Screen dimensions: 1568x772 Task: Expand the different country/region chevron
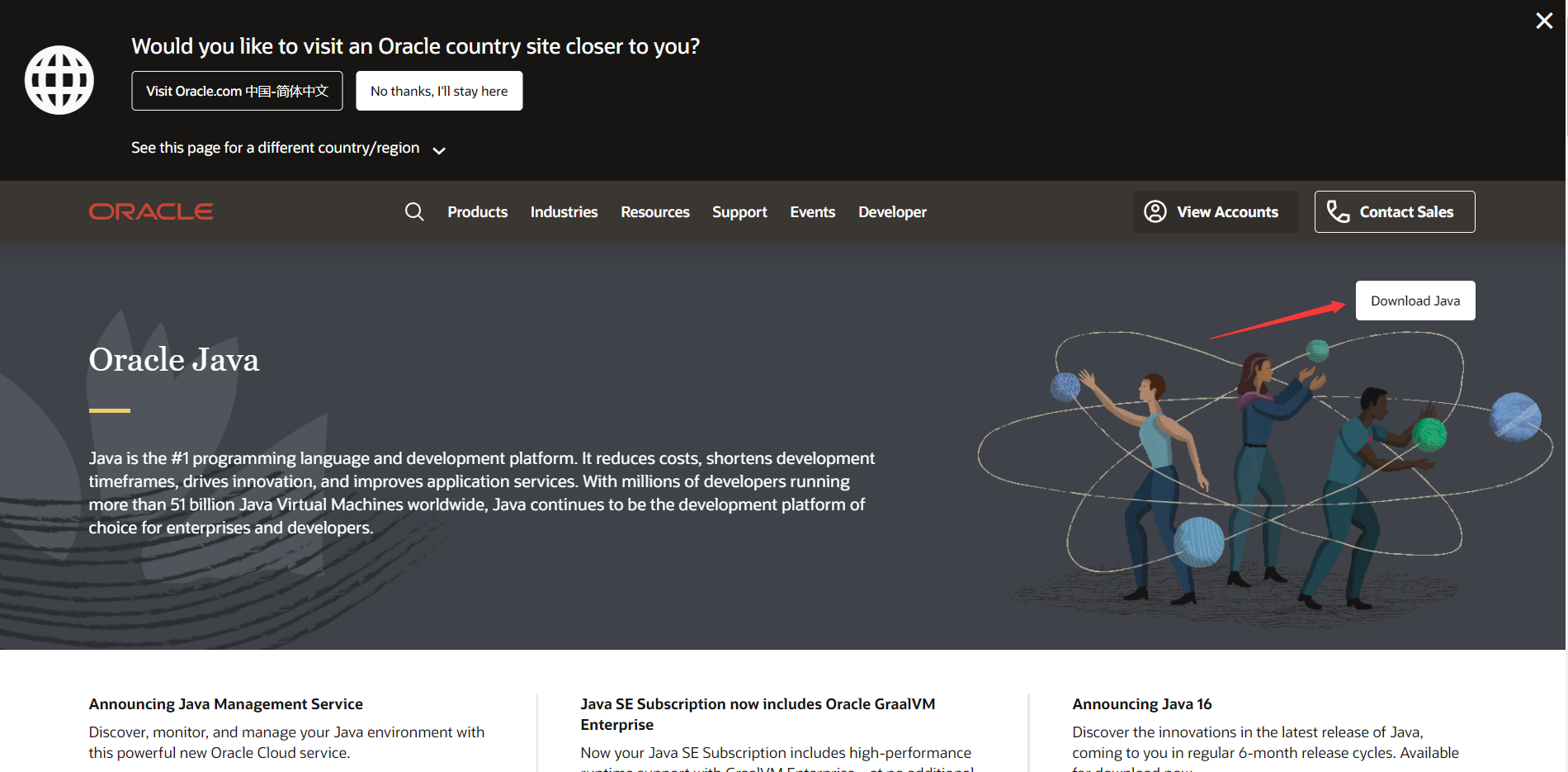[439, 150]
